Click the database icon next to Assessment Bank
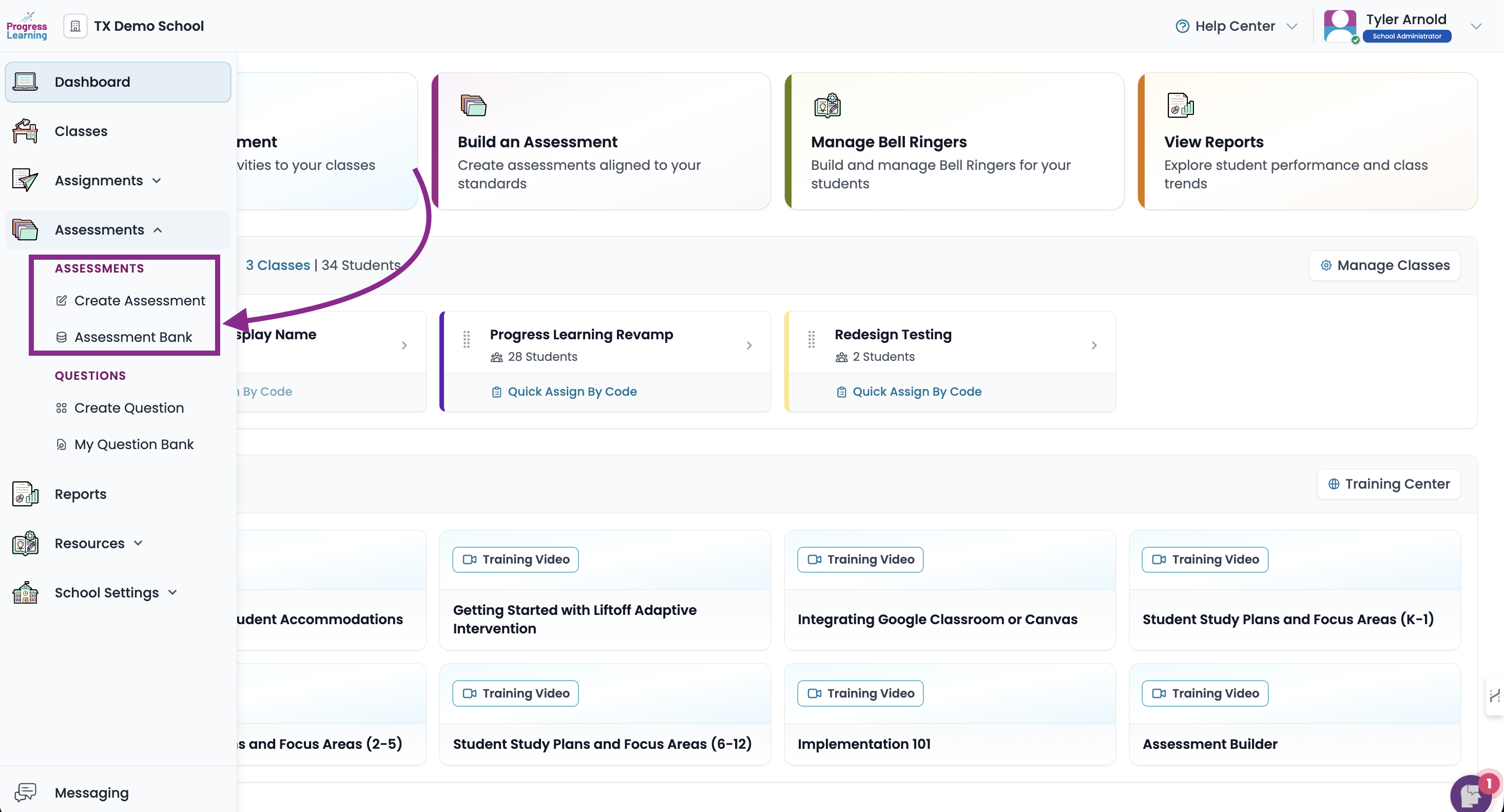Screen dimensions: 1504x812 pyautogui.click(x=61, y=337)
